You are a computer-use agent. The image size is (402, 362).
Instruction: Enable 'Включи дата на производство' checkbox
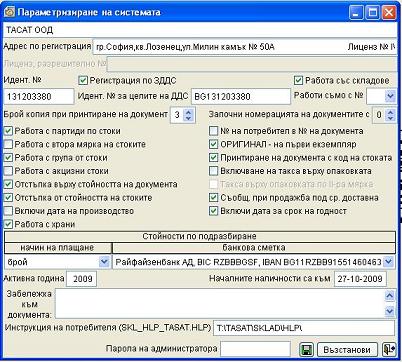tap(8, 211)
